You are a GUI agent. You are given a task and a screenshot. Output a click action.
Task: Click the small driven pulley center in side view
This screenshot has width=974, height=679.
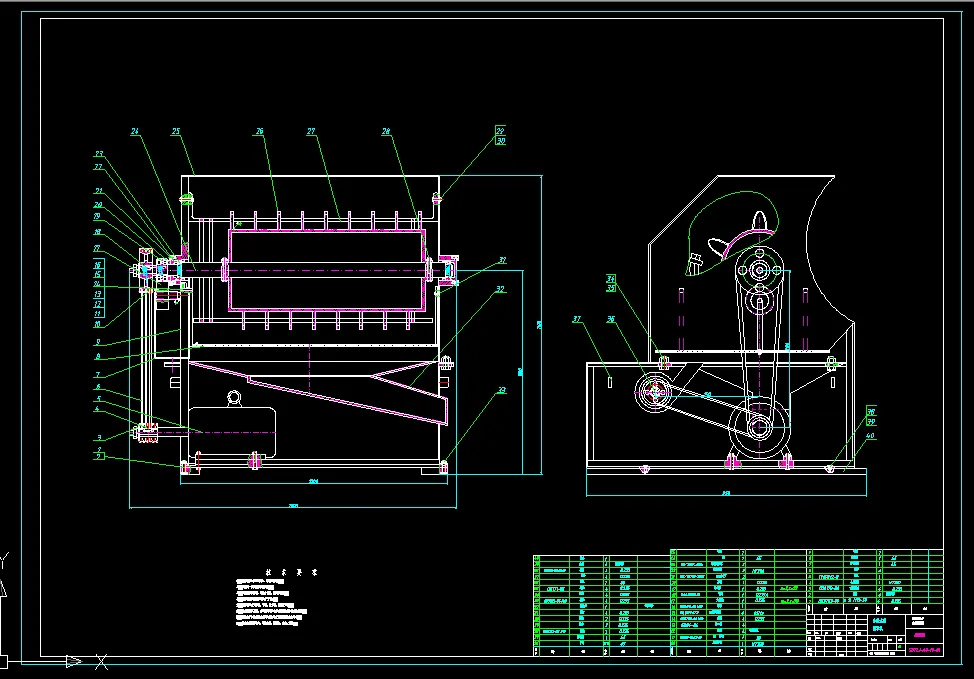(654, 391)
